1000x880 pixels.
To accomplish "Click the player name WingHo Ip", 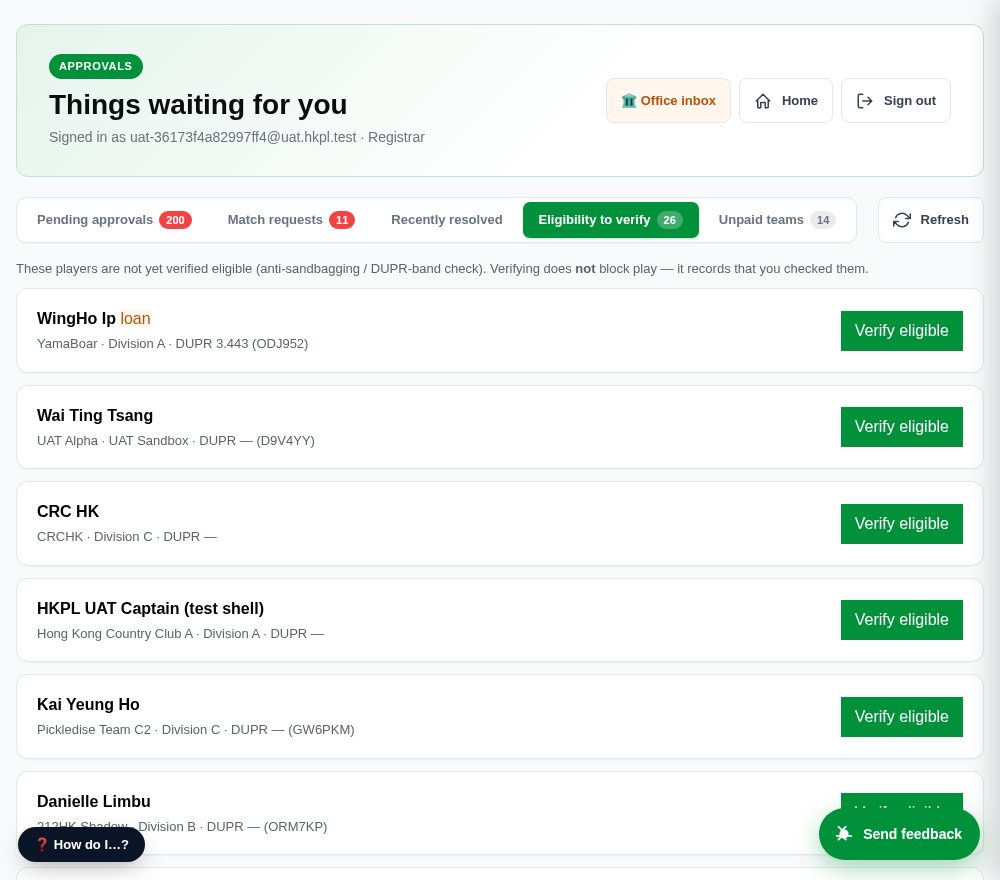I will tap(76, 318).
